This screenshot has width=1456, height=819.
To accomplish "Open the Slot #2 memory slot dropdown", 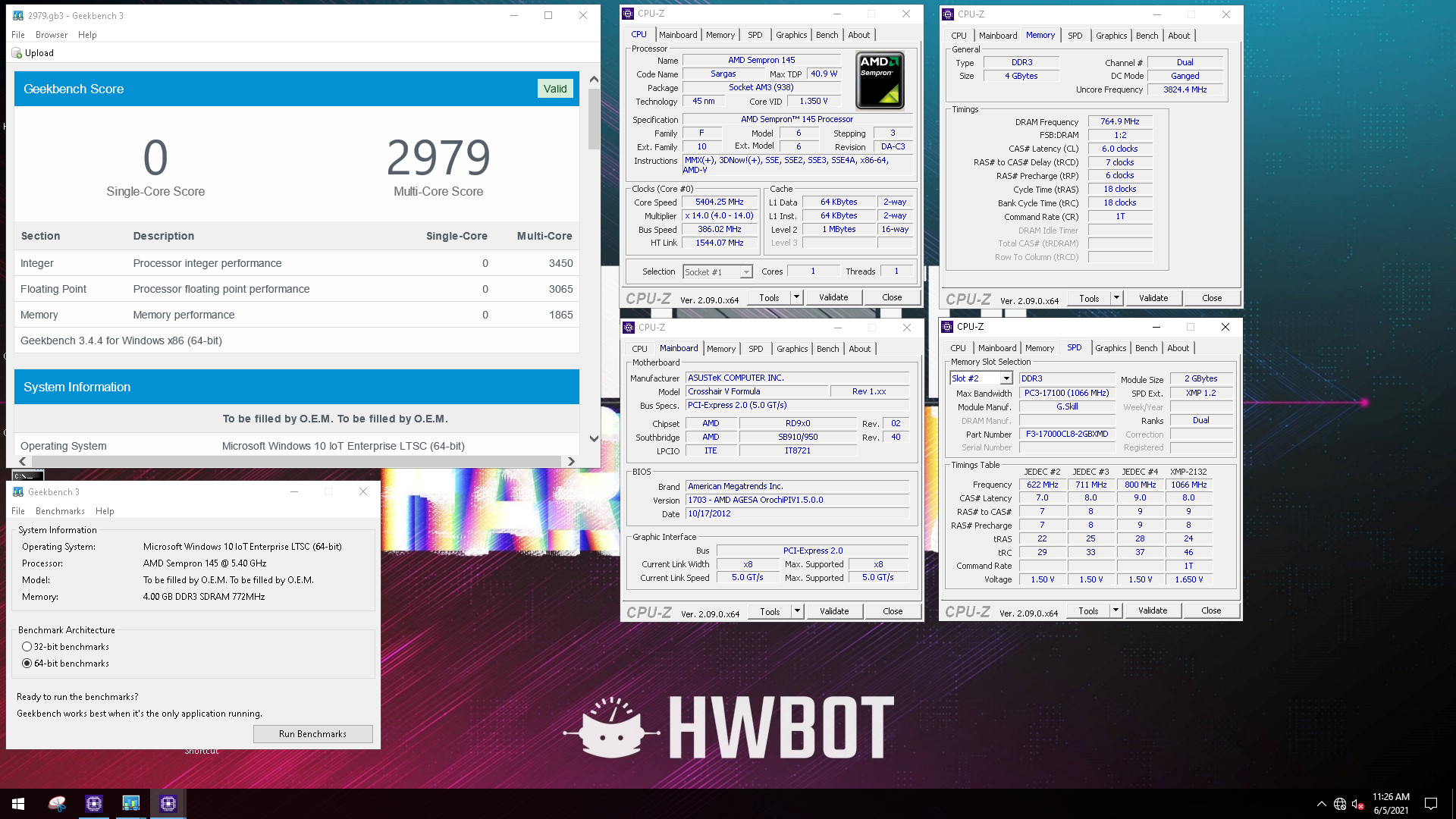I will pyautogui.click(x=981, y=378).
